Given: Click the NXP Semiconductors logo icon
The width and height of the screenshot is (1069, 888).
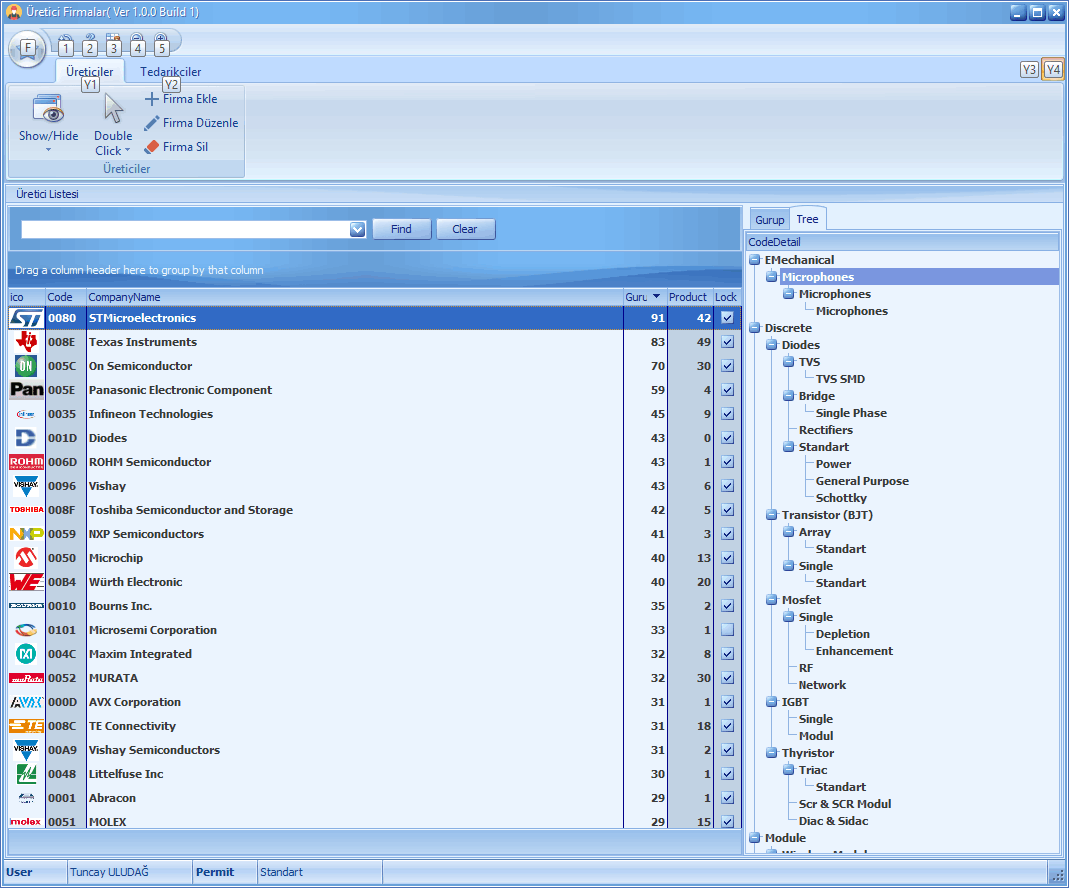Looking at the screenshot, I should [27, 534].
